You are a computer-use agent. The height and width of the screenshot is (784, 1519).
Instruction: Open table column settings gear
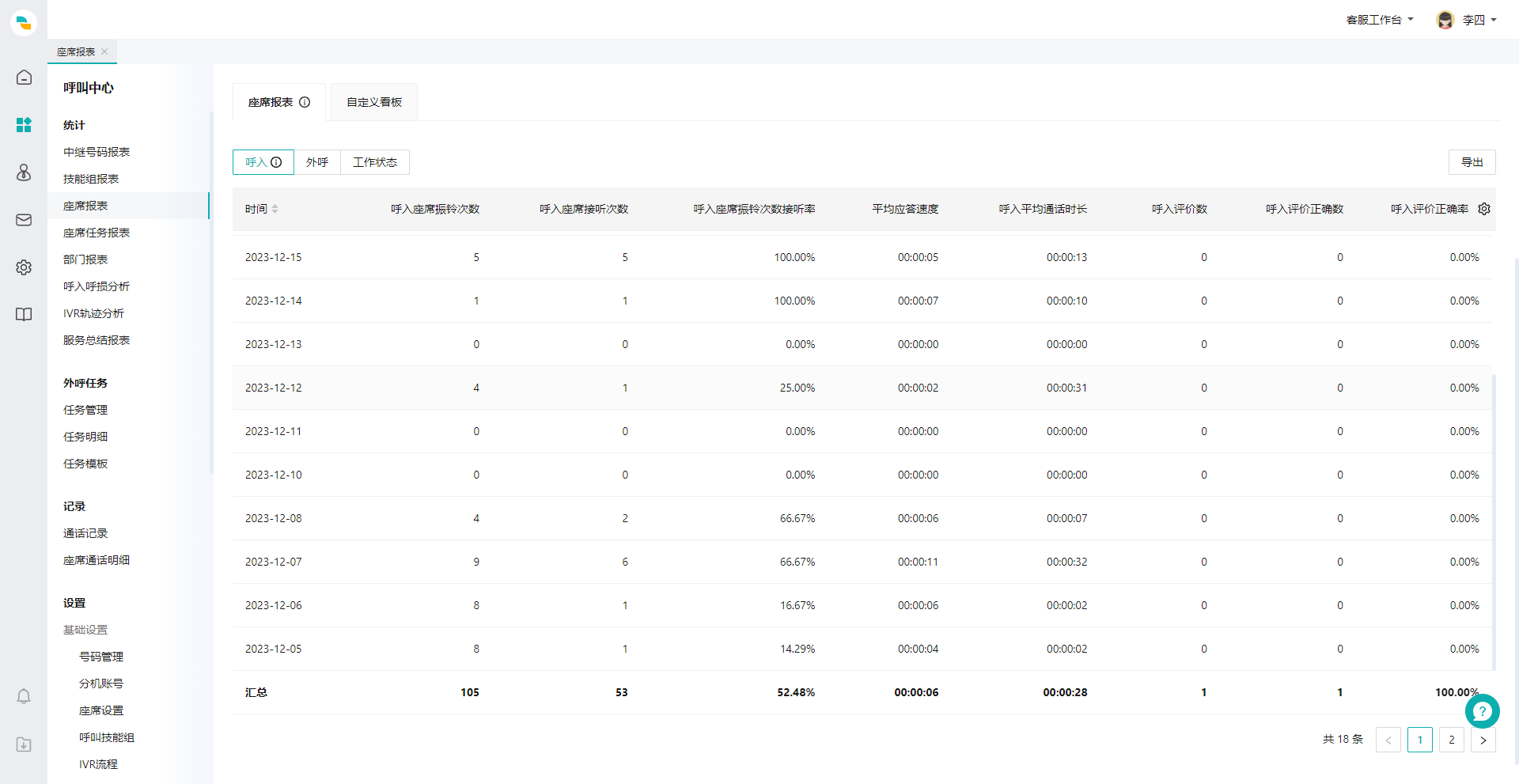(x=1484, y=209)
